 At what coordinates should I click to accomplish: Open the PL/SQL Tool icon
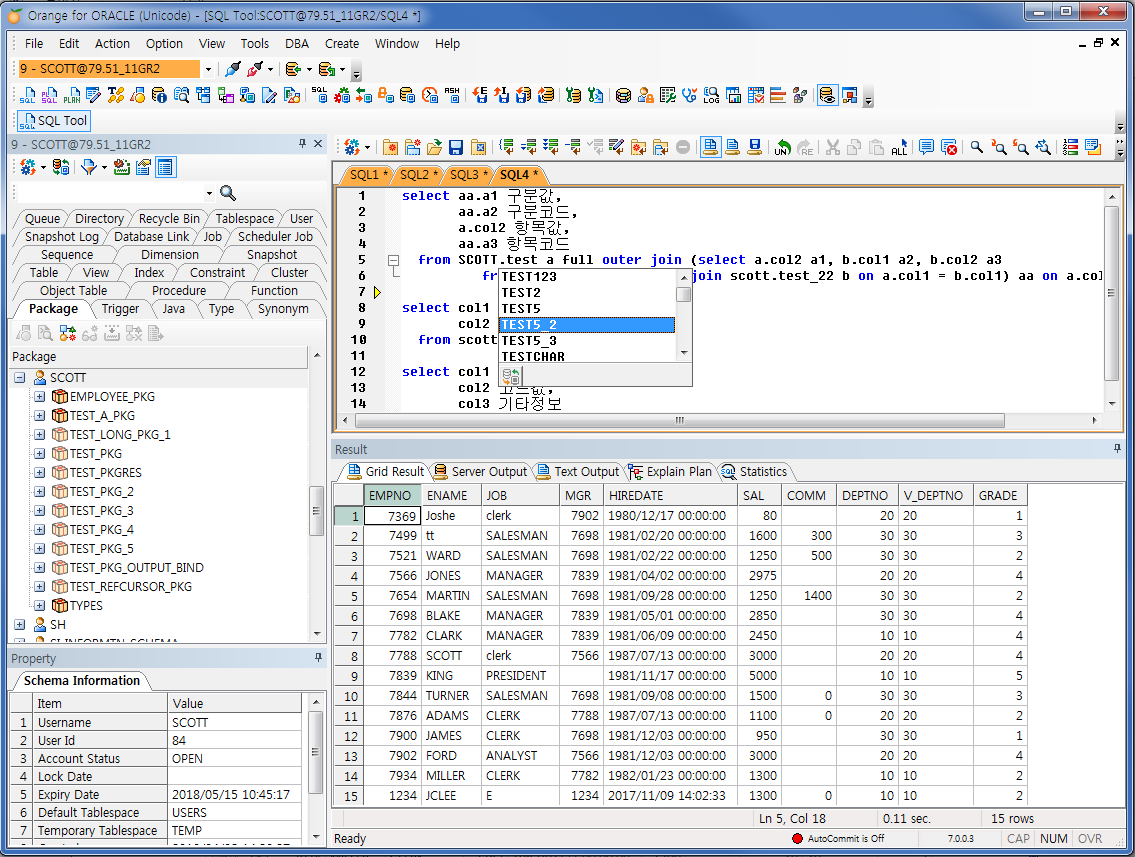point(49,96)
